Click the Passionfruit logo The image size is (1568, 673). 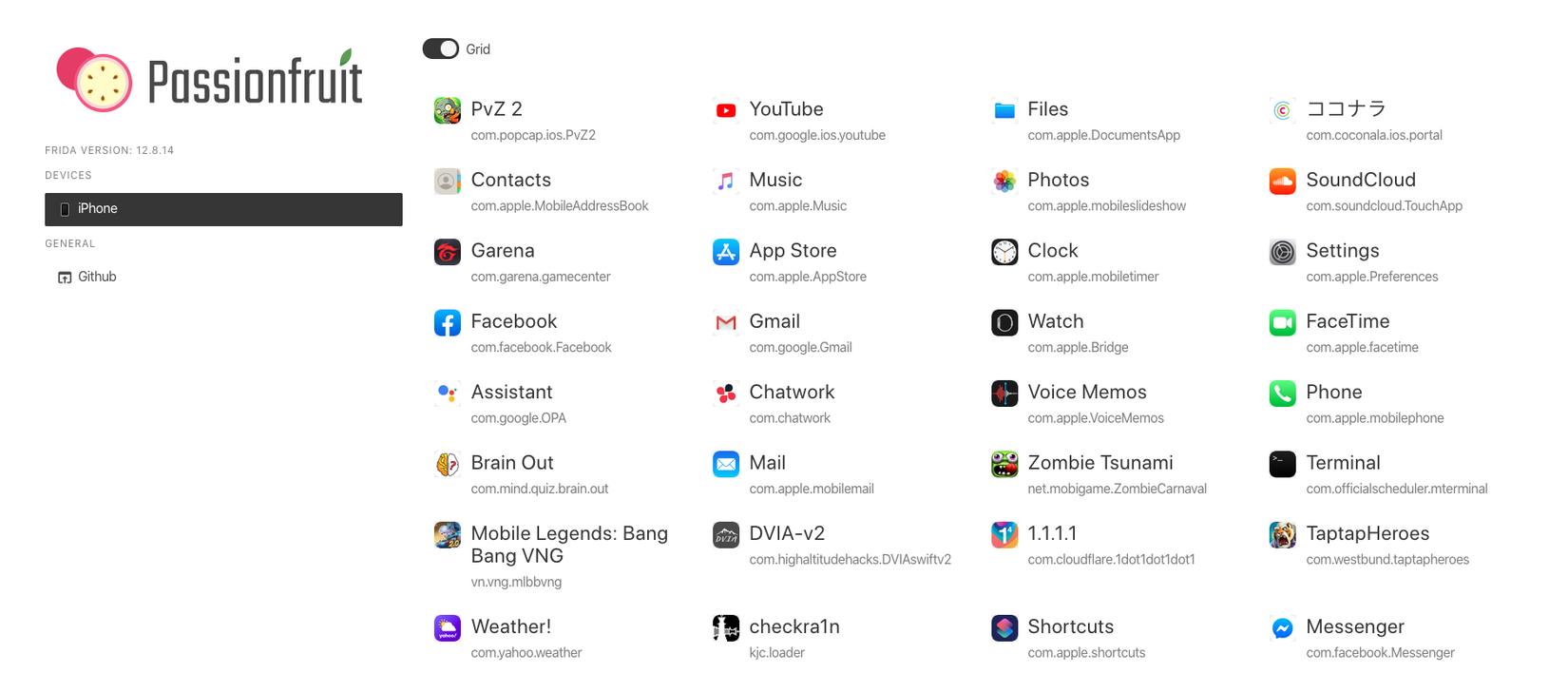(209, 79)
